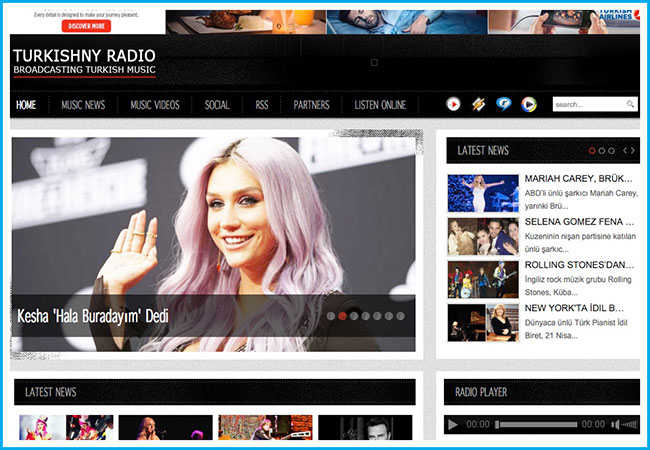650x450 pixels.
Task: Open third guitarist thumbnail under Latest News
Action: [265, 427]
